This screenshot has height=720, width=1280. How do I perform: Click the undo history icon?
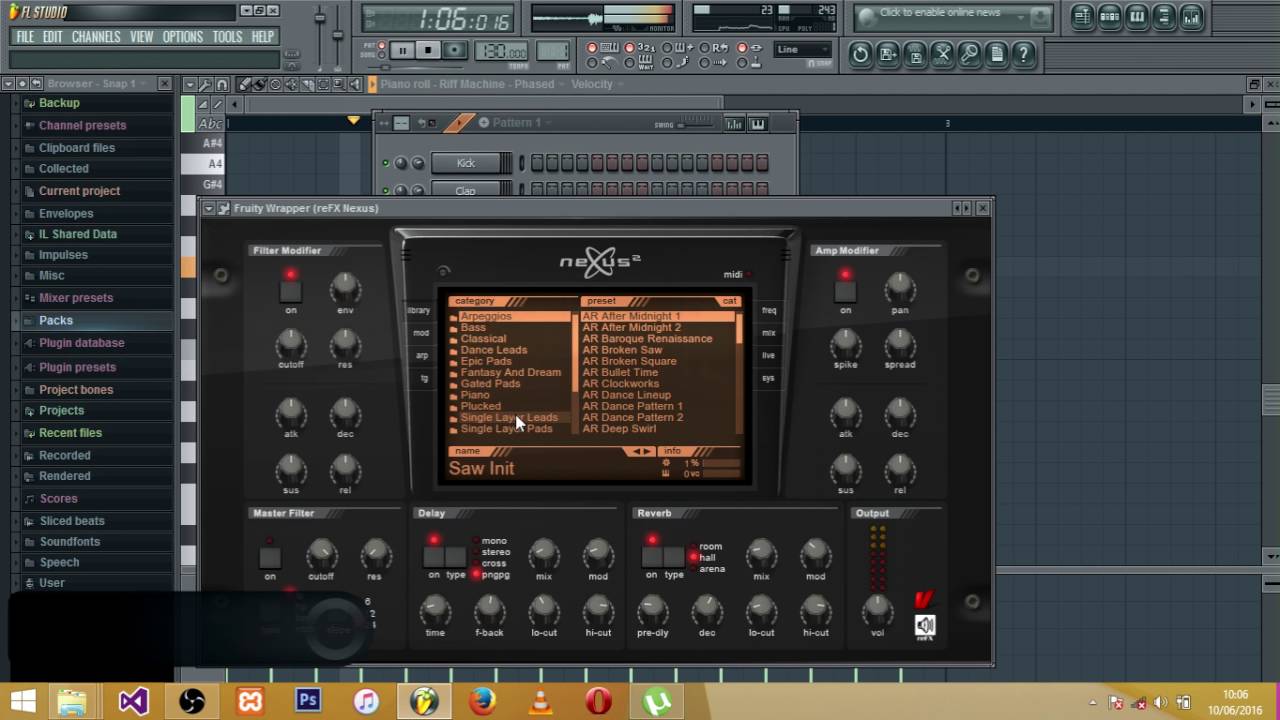click(x=860, y=54)
